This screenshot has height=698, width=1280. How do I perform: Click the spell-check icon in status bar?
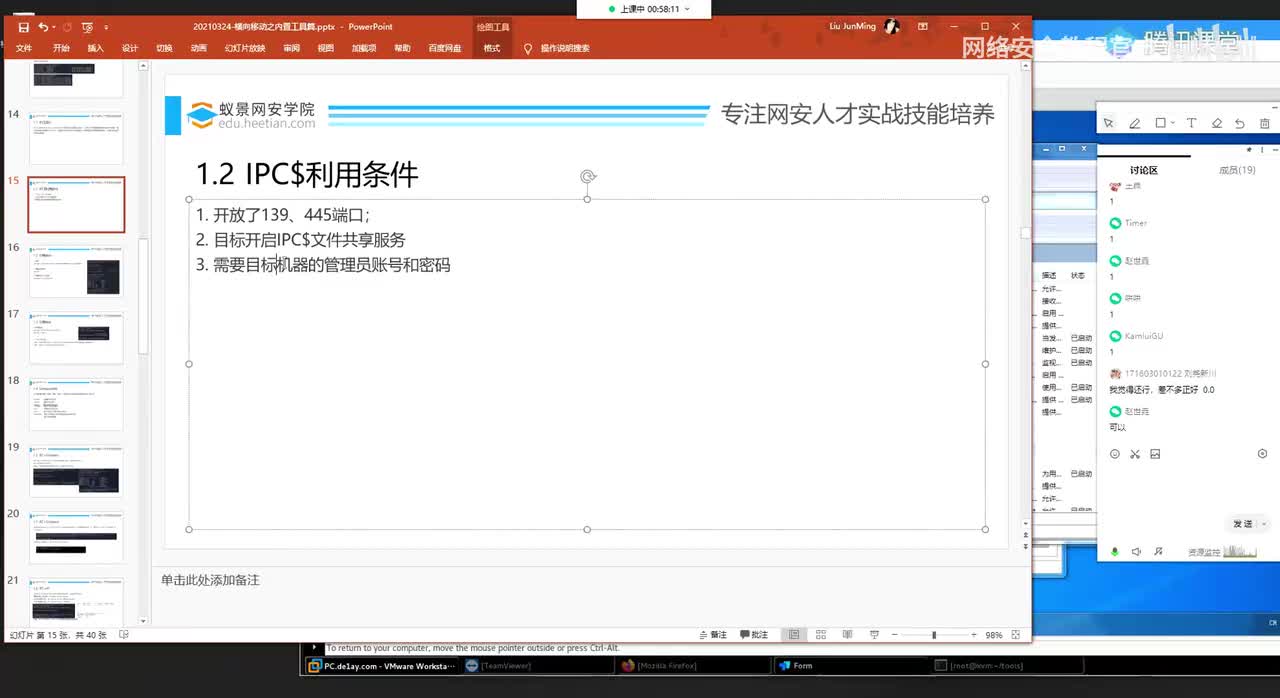[x=124, y=635]
